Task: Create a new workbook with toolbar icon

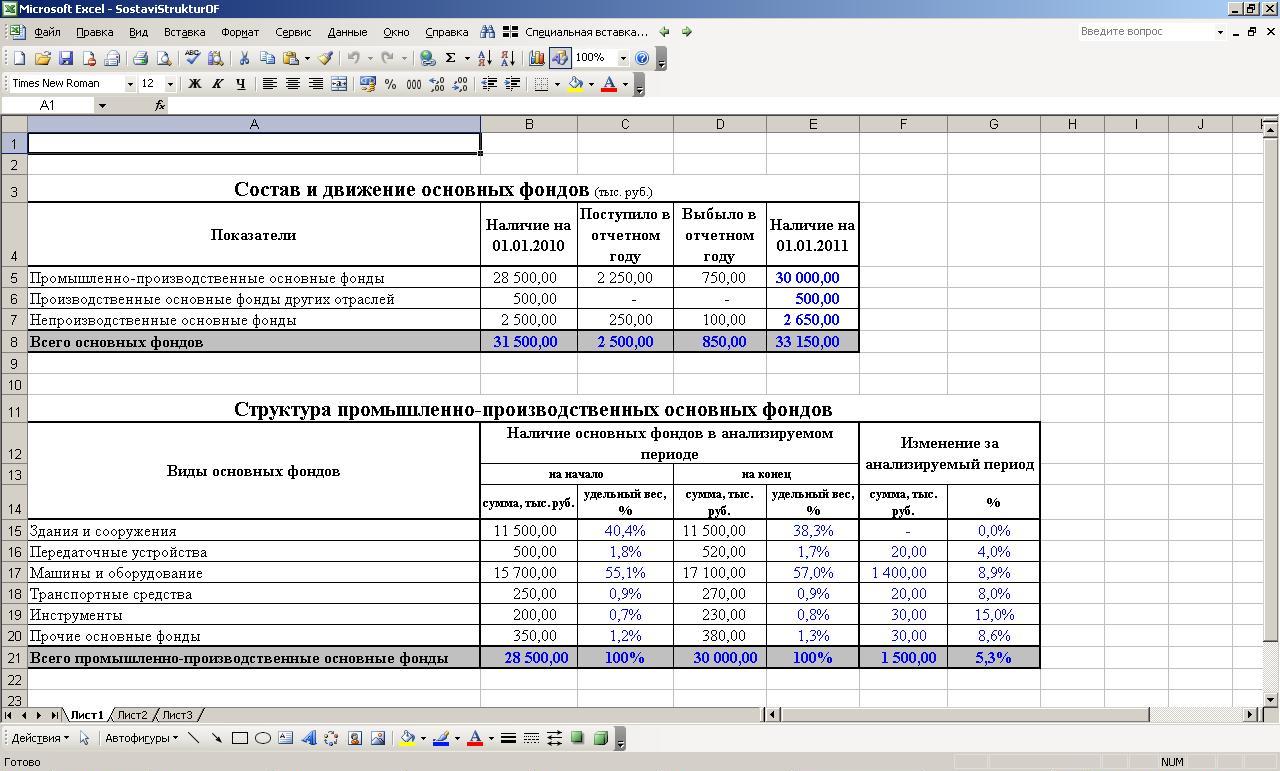Action: coord(19,59)
